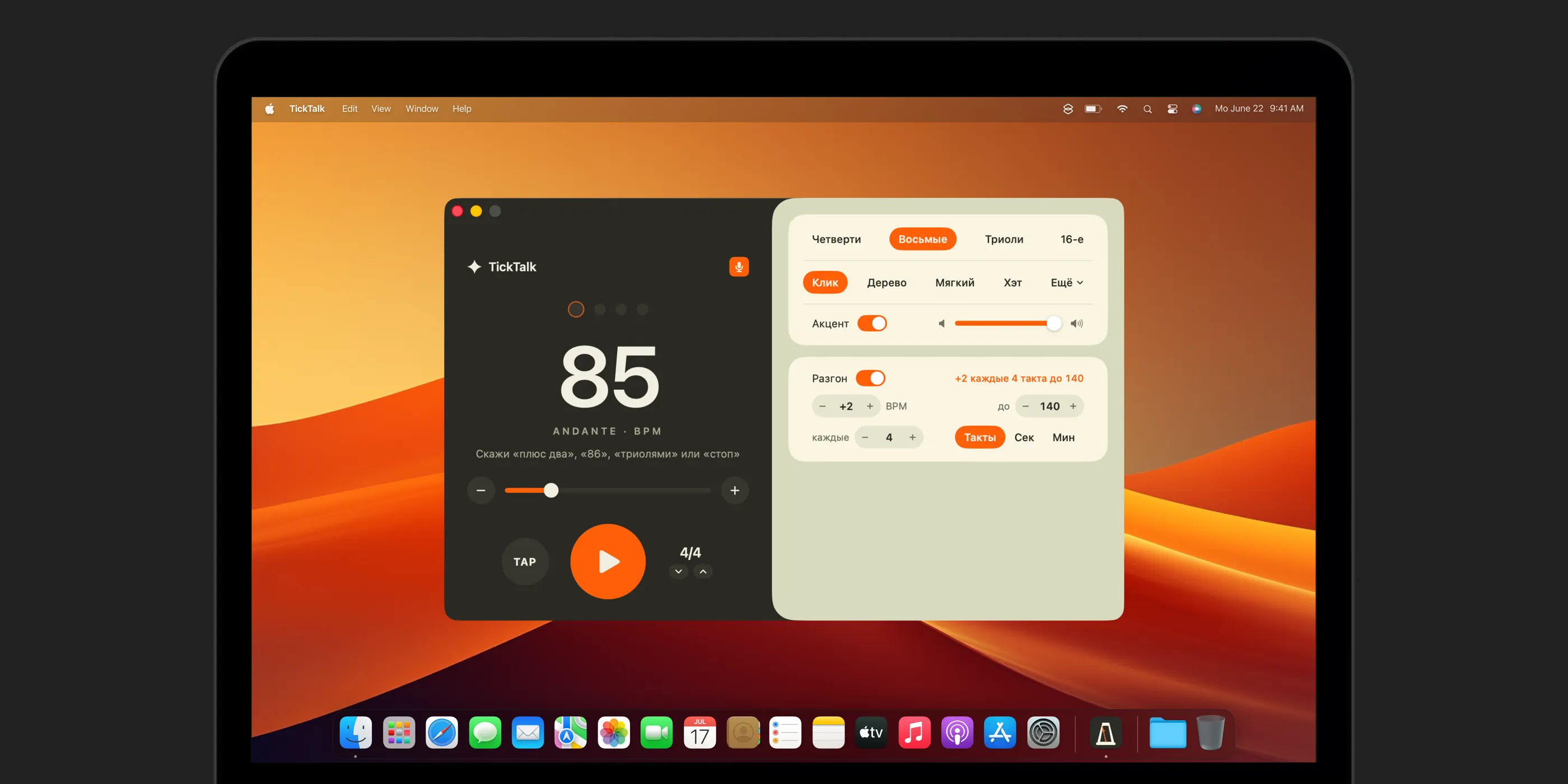Click the low volume speaker icon
The height and width of the screenshot is (784, 1568).
(942, 323)
